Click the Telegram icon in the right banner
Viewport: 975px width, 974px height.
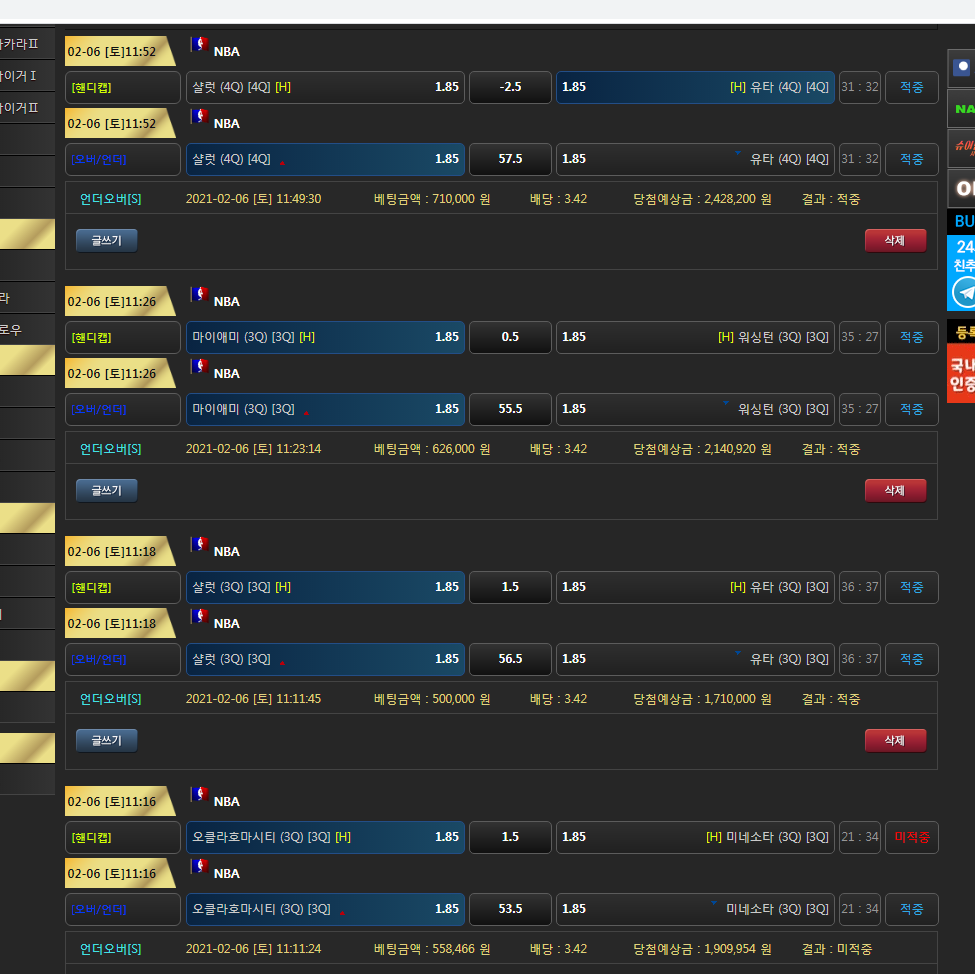click(964, 292)
